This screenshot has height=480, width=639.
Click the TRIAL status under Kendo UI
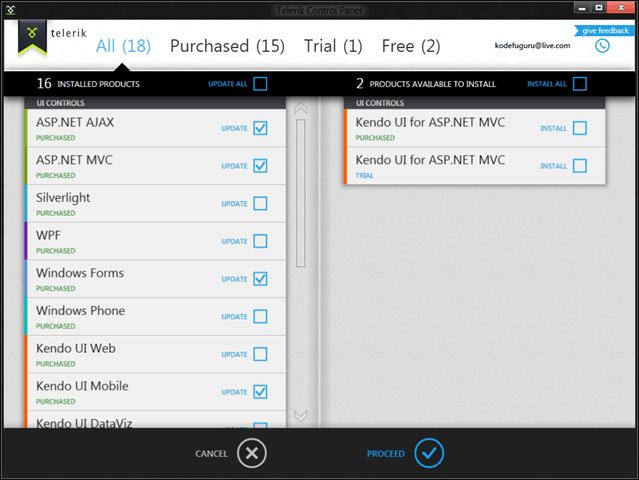364,176
